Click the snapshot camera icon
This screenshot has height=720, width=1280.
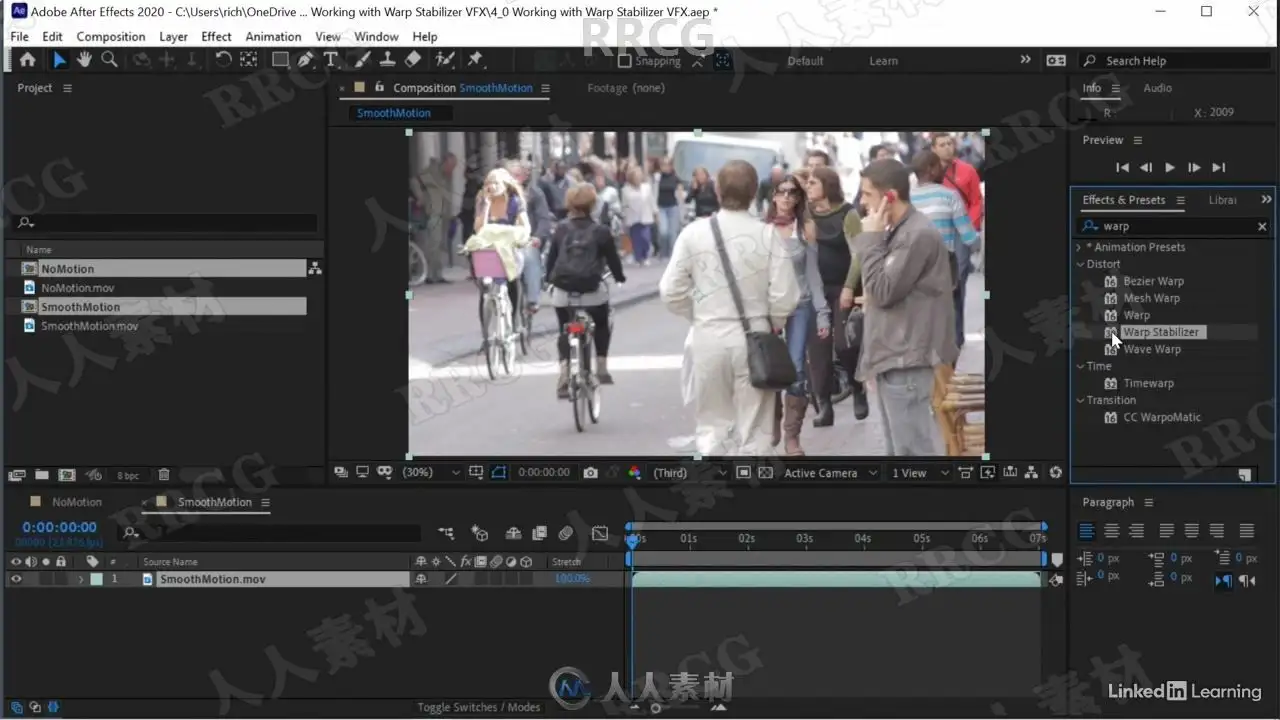point(591,473)
